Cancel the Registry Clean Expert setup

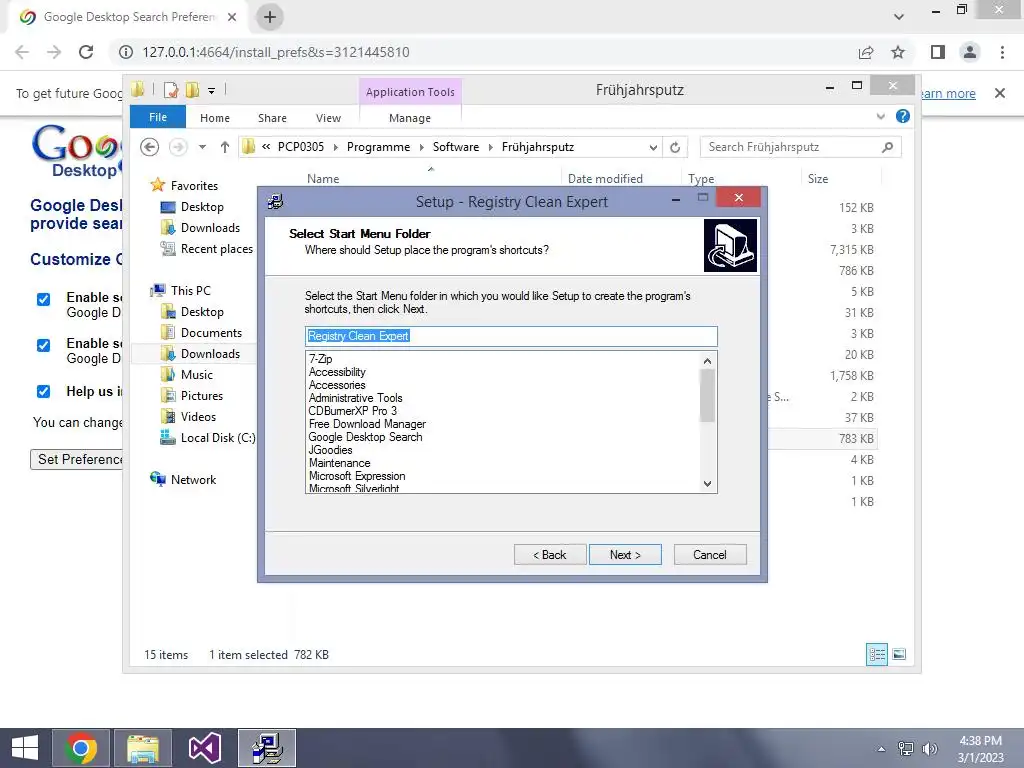pyautogui.click(x=710, y=554)
